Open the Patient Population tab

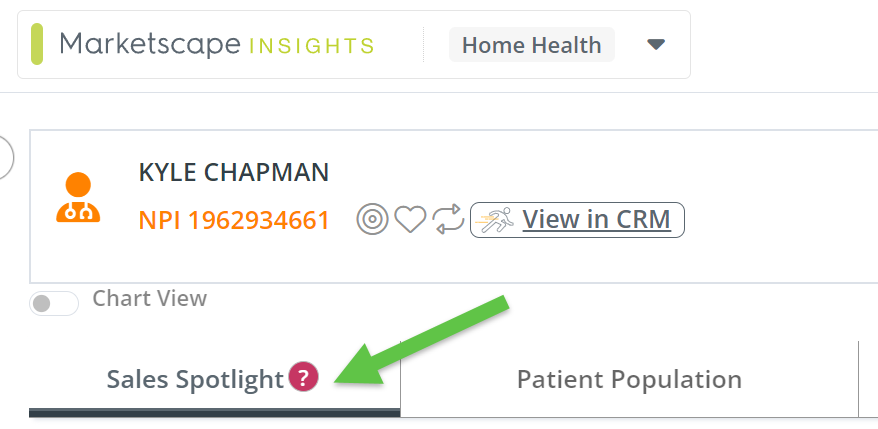coord(629,380)
